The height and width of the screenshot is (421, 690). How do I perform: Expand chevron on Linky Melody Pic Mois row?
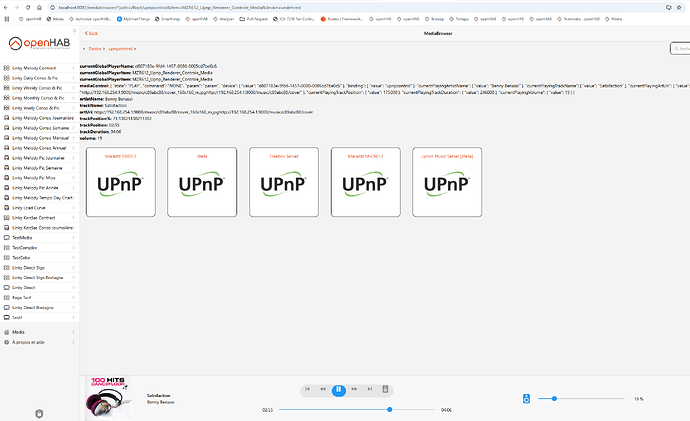coord(73,178)
